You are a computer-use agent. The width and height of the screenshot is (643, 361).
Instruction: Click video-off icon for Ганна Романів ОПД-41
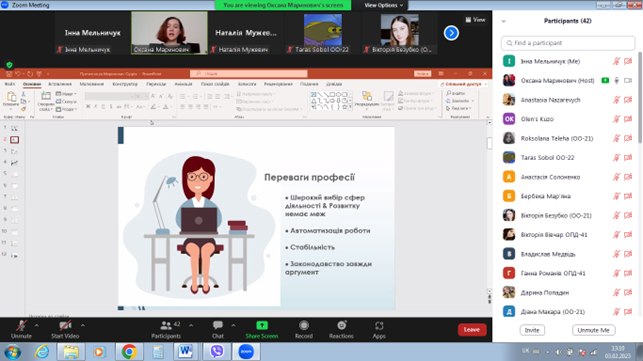628,273
